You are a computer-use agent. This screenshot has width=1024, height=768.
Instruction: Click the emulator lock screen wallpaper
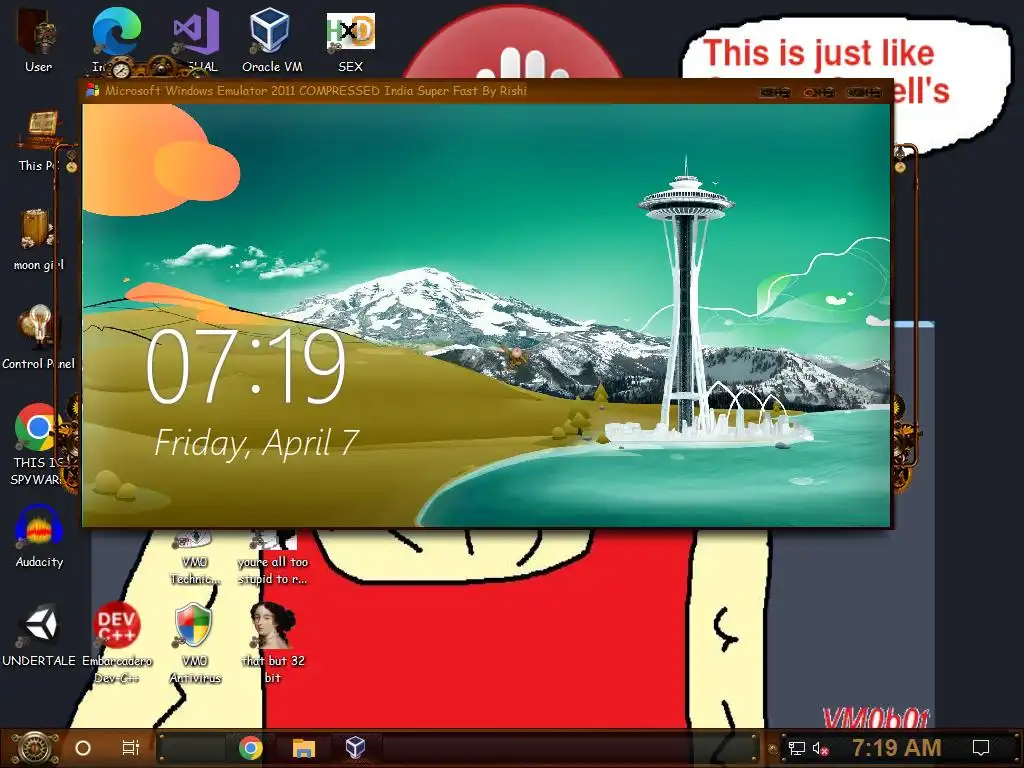coord(487,315)
